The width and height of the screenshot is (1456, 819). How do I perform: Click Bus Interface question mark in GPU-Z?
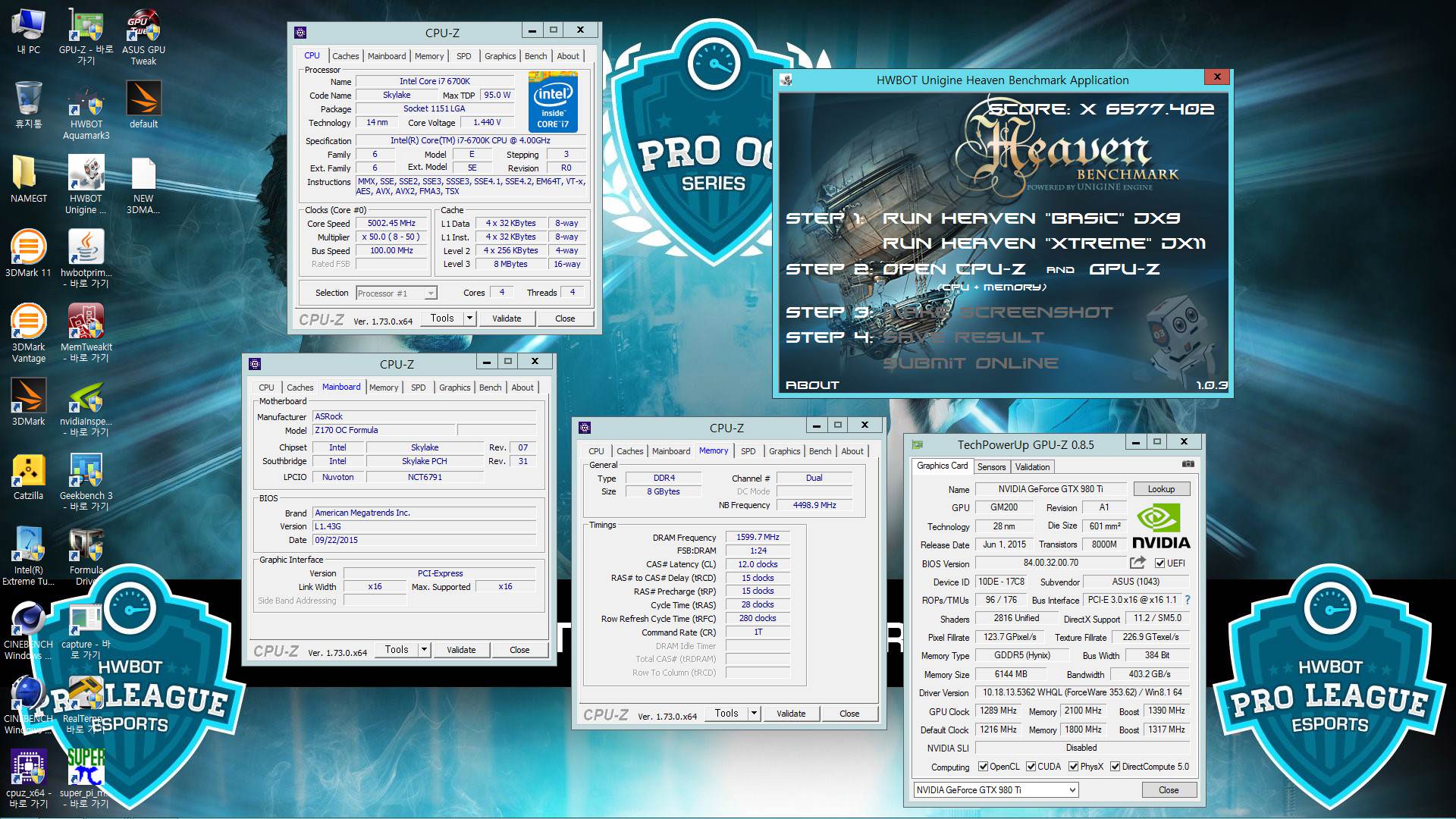click(1188, 600)
